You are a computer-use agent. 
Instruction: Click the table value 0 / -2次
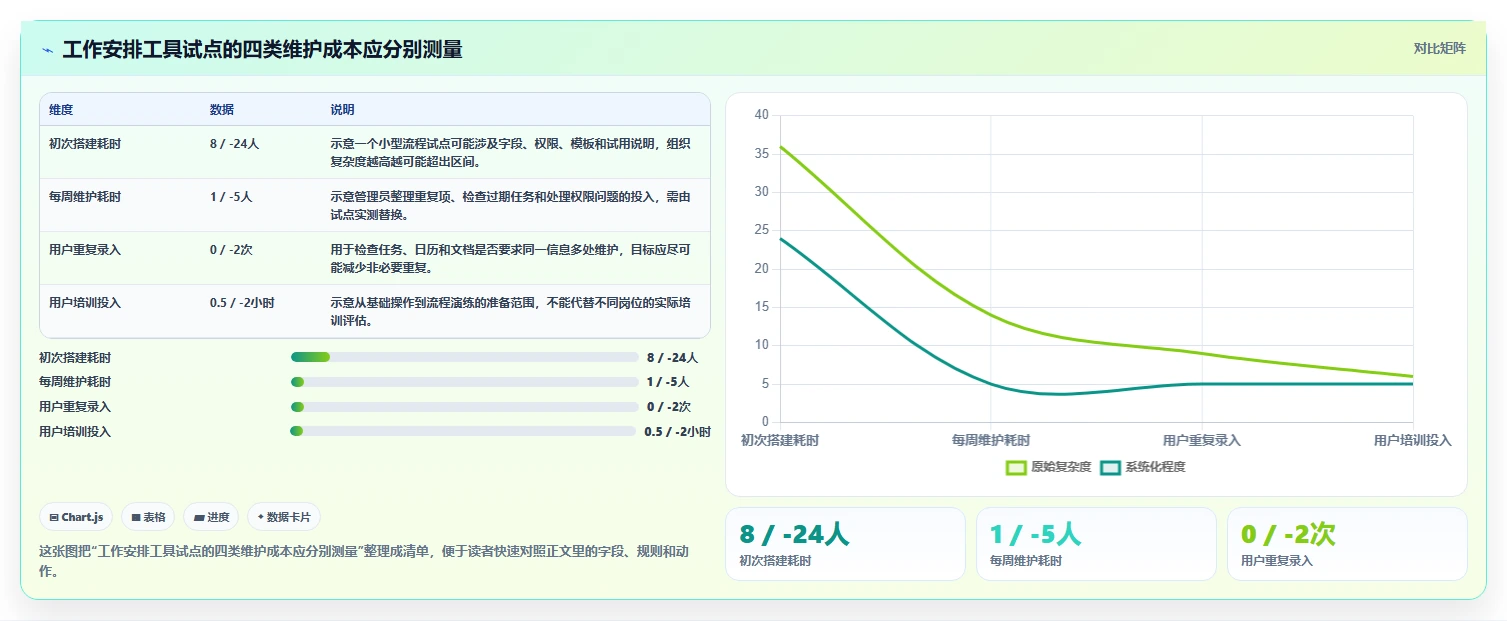point(231,250)
